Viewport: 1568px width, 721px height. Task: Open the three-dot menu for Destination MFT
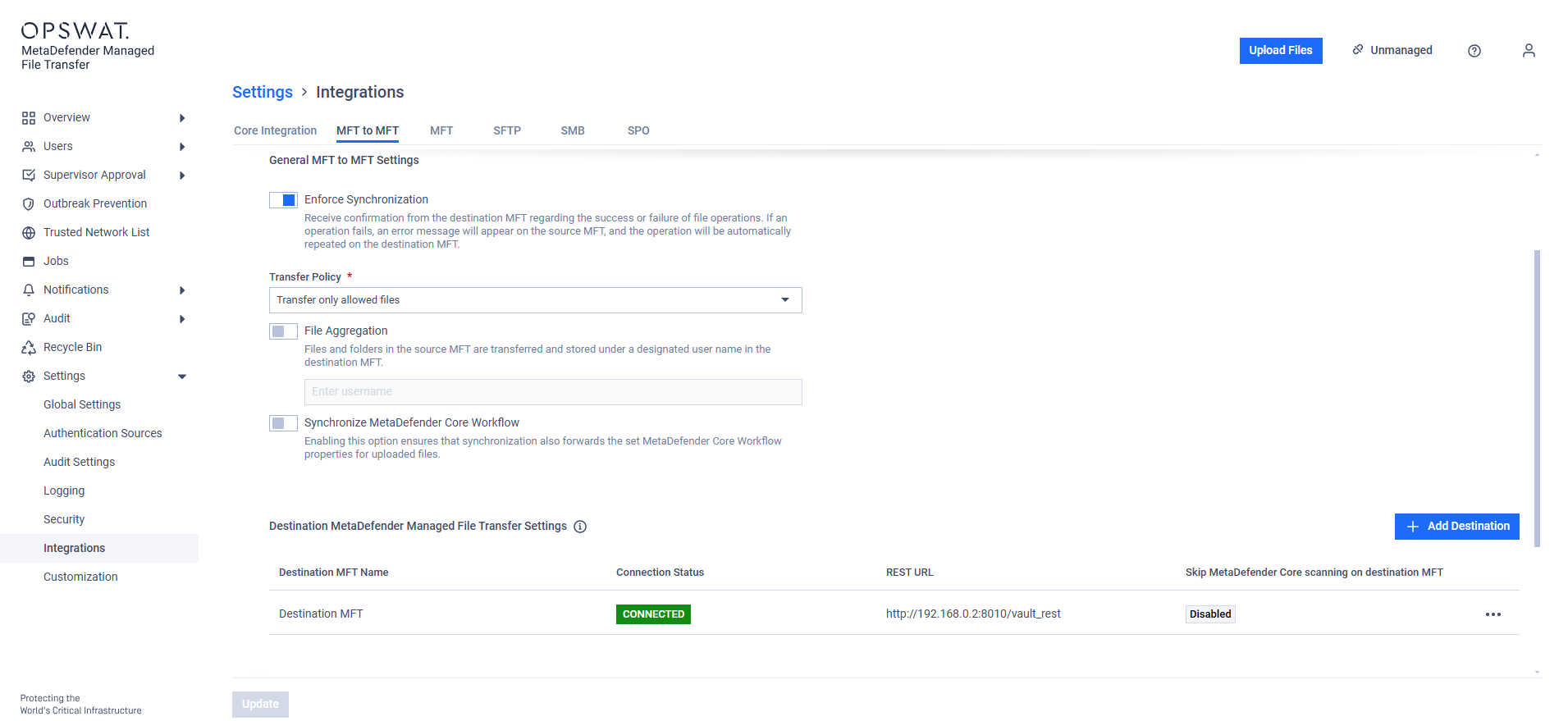(1493, 614)
